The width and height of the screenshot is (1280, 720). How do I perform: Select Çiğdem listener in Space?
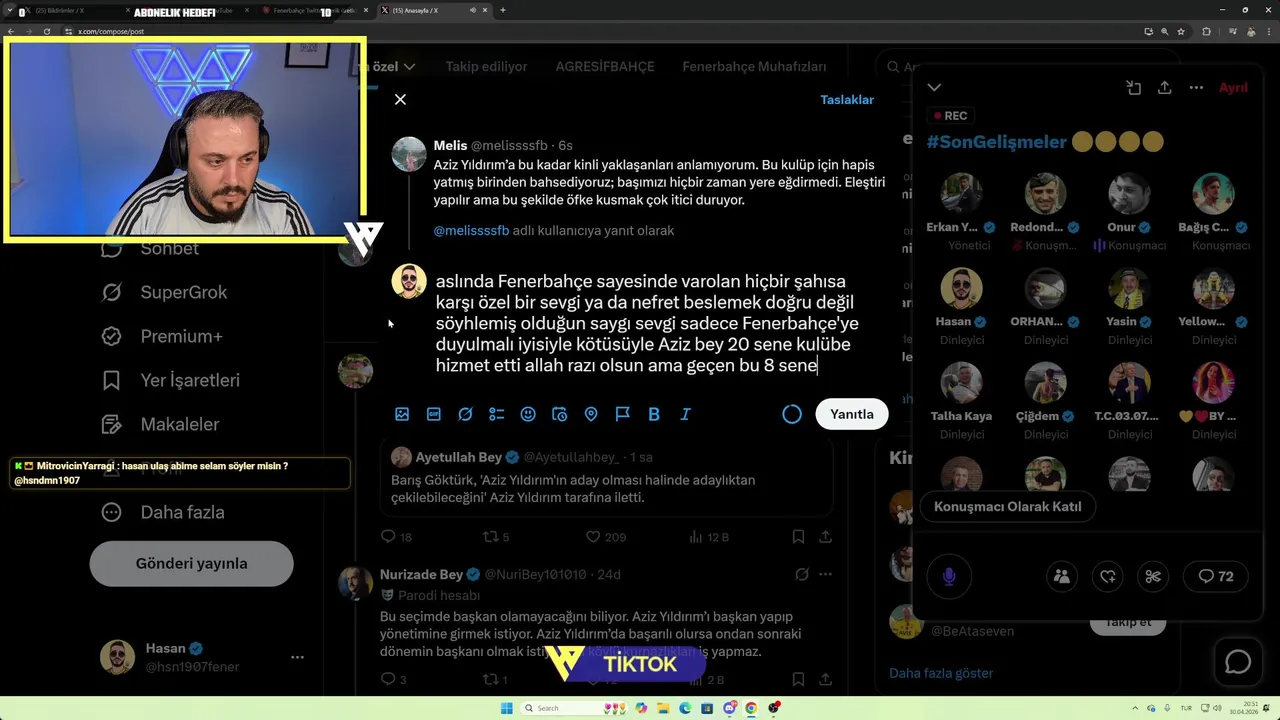pos(1045,383)
